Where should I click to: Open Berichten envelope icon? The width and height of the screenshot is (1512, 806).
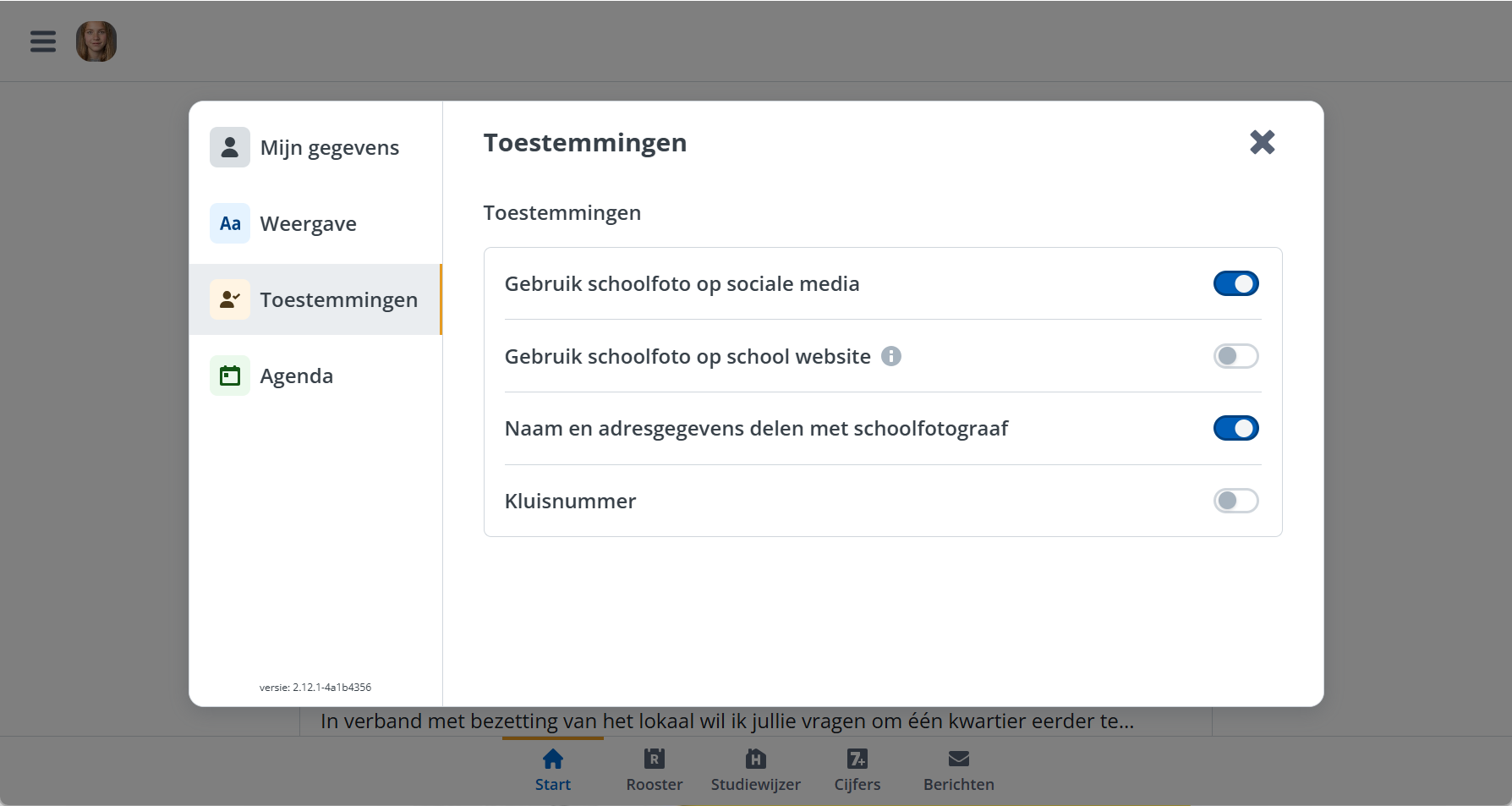[958, 759]
